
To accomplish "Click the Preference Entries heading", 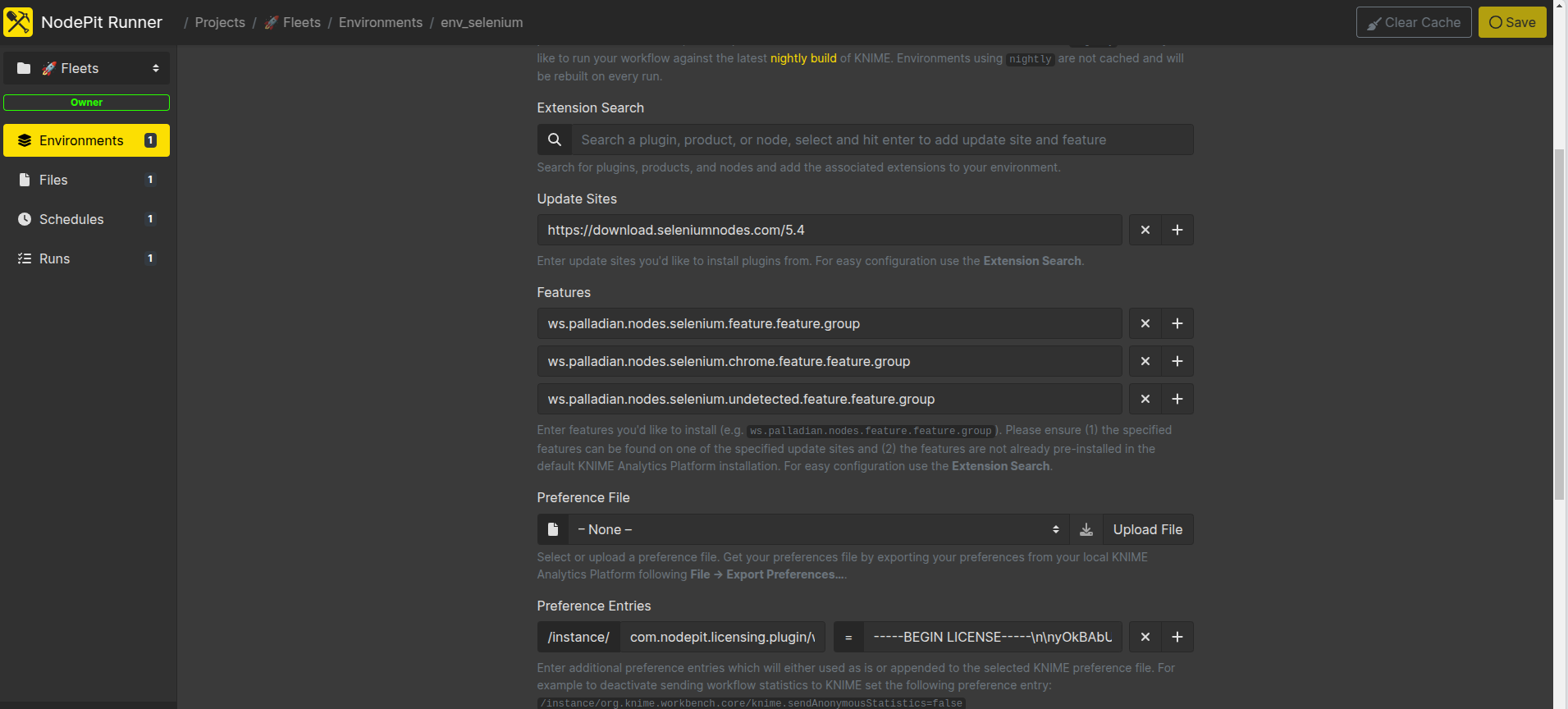I will tap(594, 606).
